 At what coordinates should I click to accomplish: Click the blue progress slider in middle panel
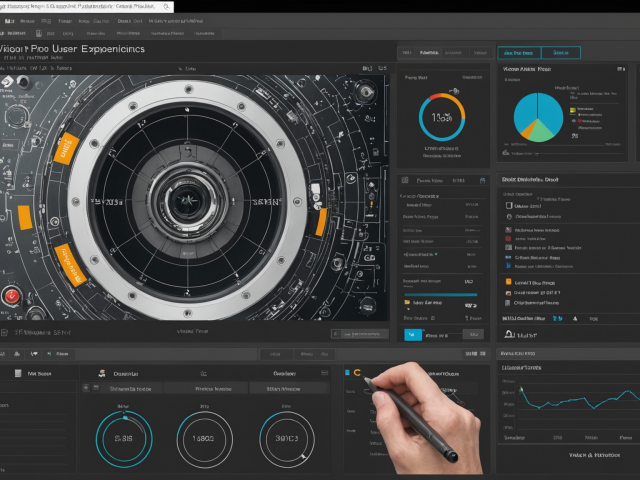tap(440, 294)
